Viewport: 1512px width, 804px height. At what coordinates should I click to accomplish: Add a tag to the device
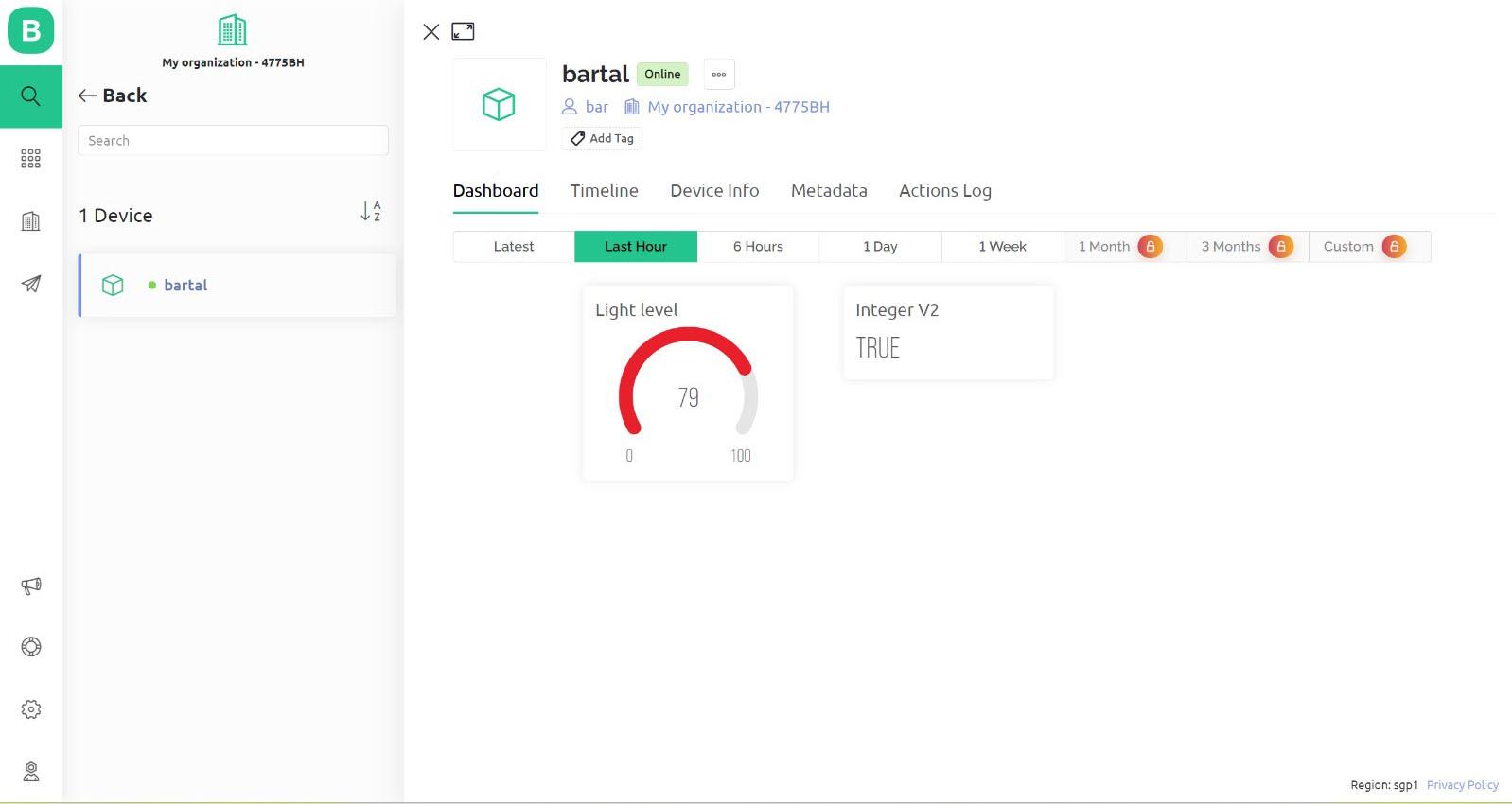point(603,138)
